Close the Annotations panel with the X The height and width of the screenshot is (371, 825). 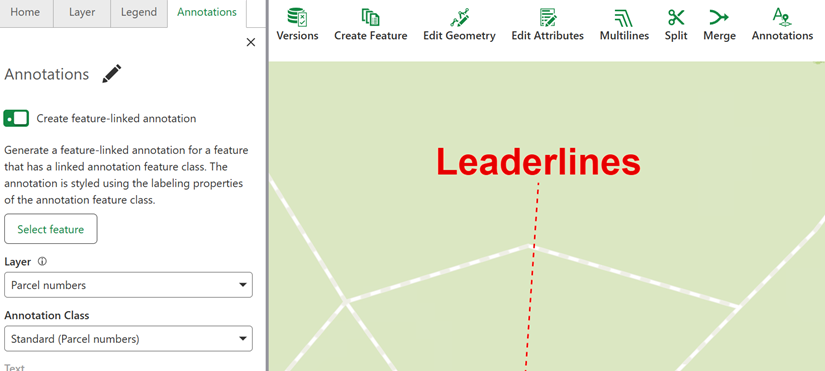pyautogui.click(x=251, y=43)
